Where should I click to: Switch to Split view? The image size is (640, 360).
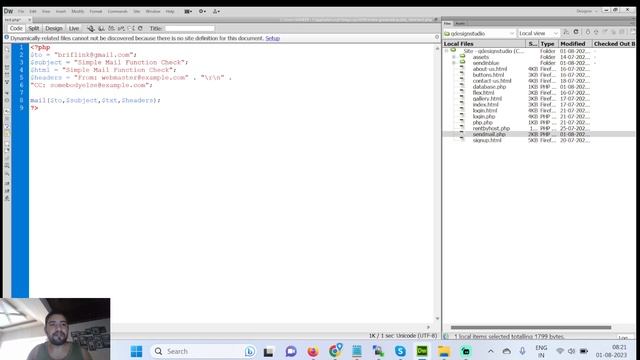point(34,28)
